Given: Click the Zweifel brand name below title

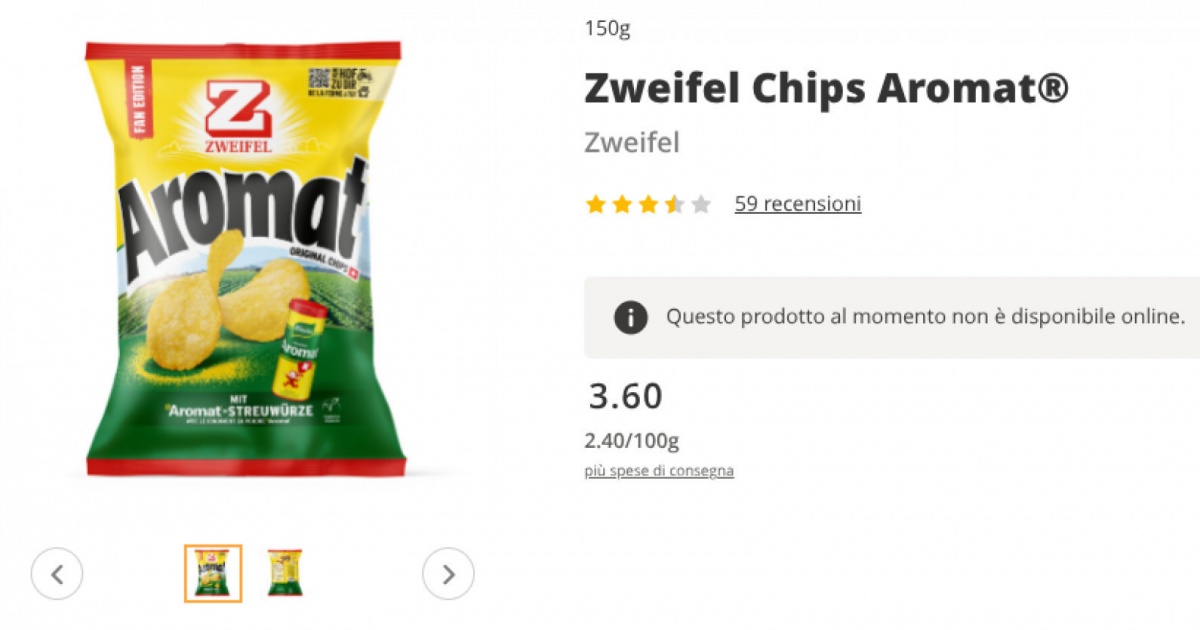Looking at the screenshot, I should pos(632,143).
